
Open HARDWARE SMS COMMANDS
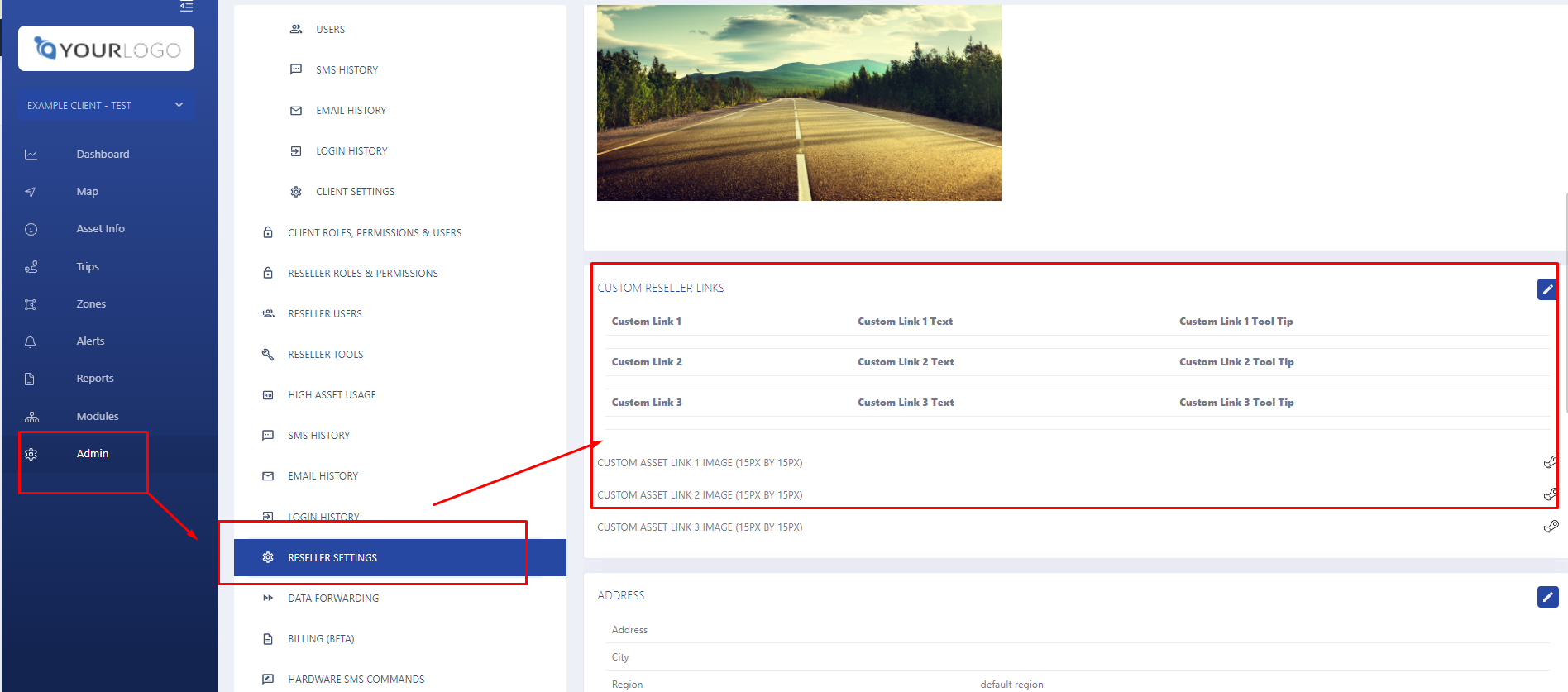click(x=356, y=679)
